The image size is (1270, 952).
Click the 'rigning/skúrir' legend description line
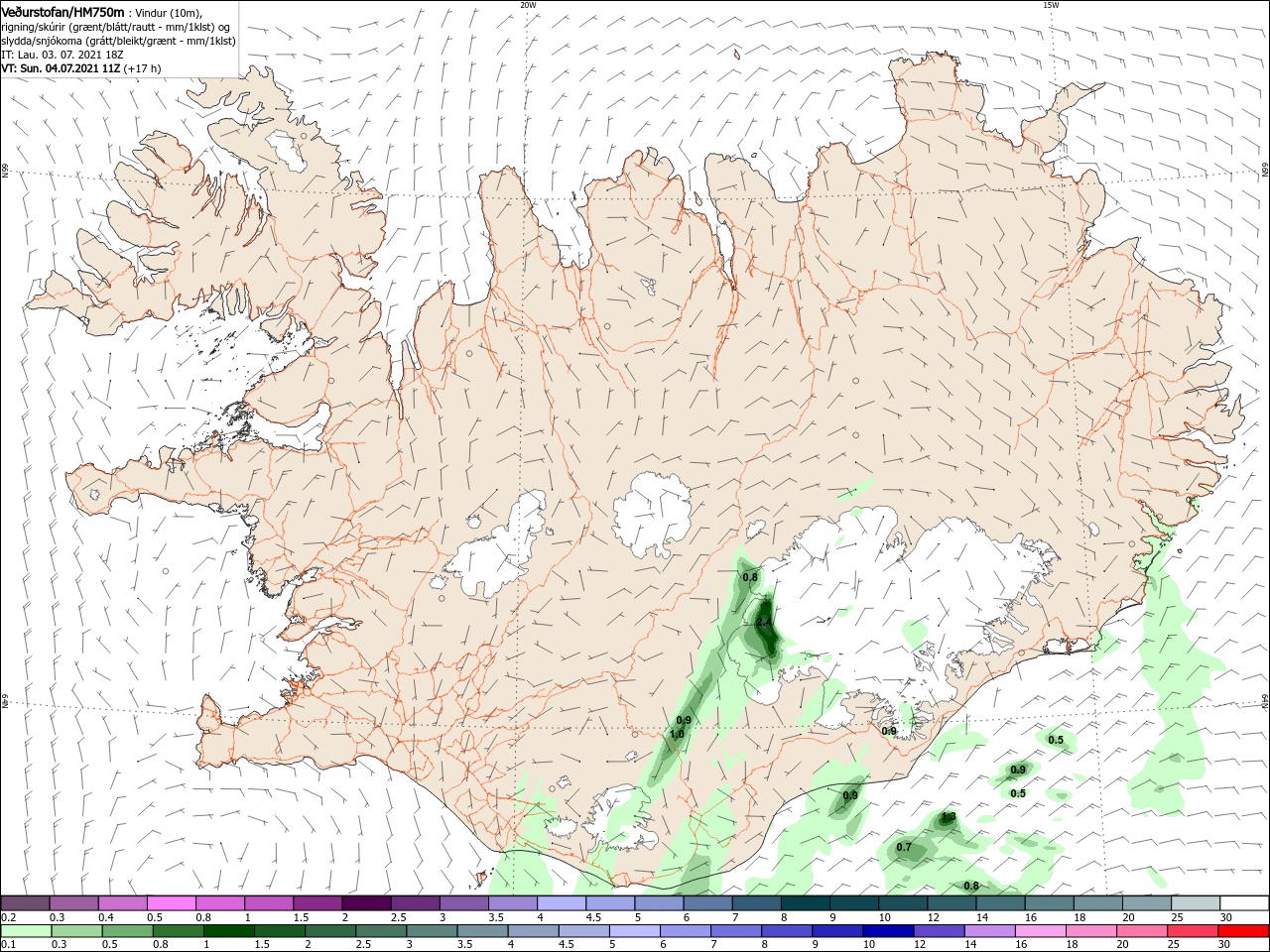[x=117, y=26]
